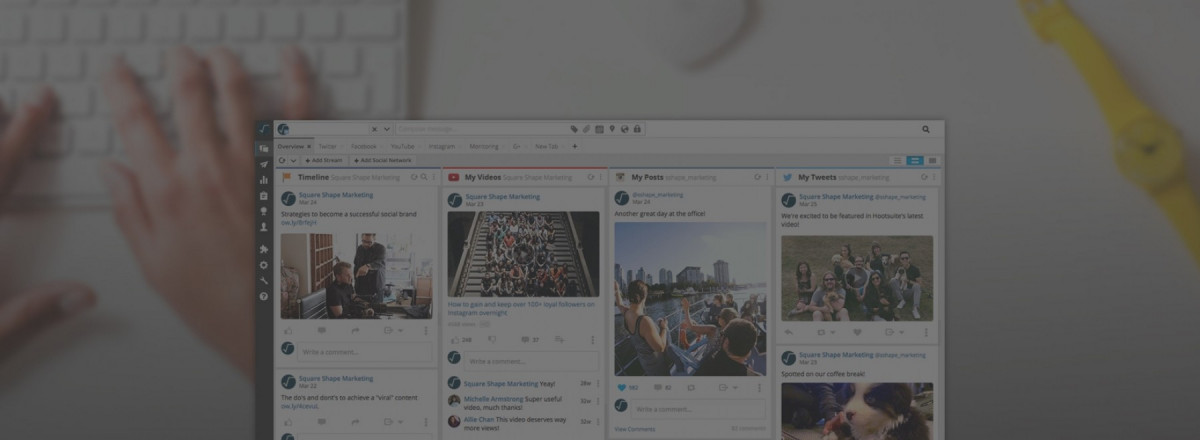The image size is (1200, 440).
Task: Thumbs-up the My Videos video
Action: pos(453,339)
